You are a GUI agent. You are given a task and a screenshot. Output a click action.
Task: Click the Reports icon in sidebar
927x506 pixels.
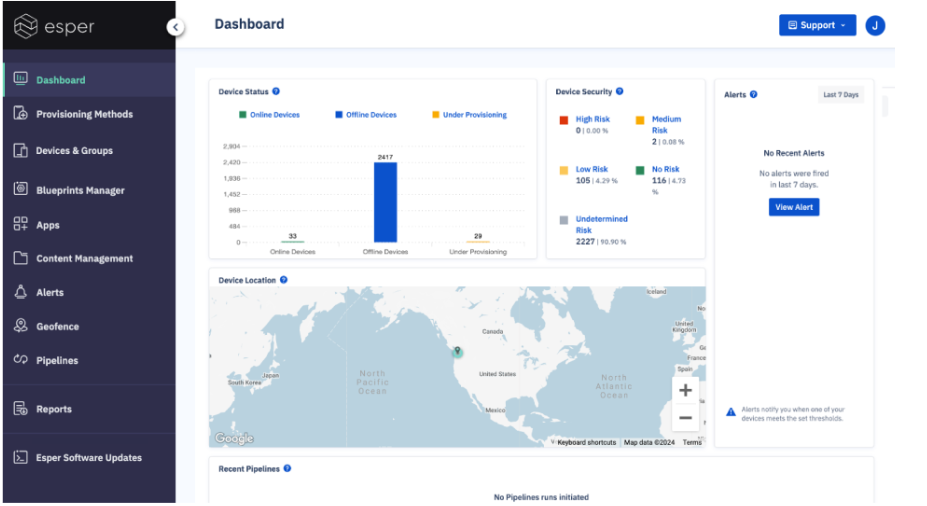[21, 408]
